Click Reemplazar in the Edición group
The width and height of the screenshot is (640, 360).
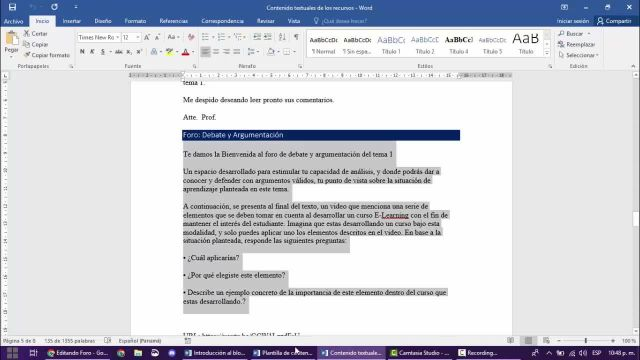point(577,44)
